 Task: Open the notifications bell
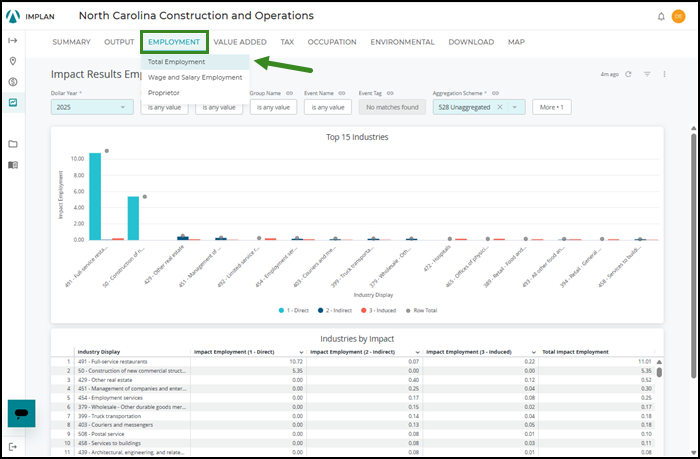pos(661,17)
